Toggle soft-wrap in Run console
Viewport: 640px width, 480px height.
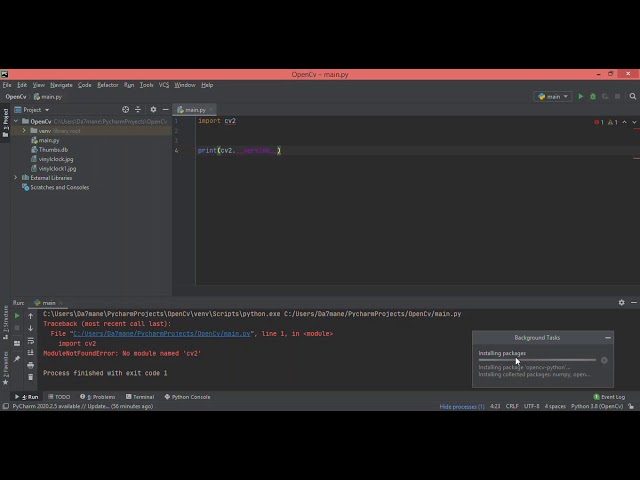pyautogui.click(x=31, y=340)
